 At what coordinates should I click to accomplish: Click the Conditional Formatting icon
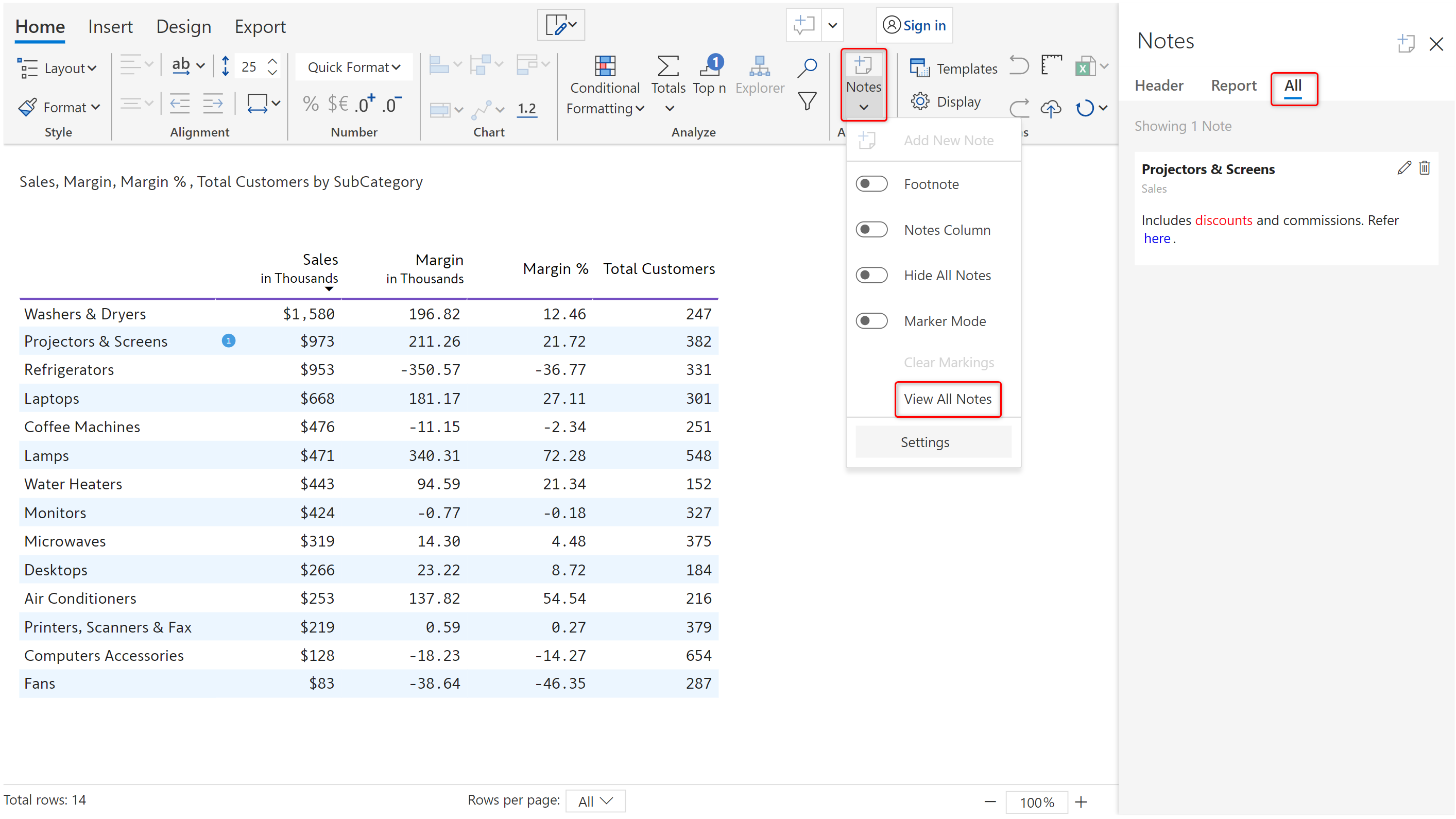click(604, 66)
